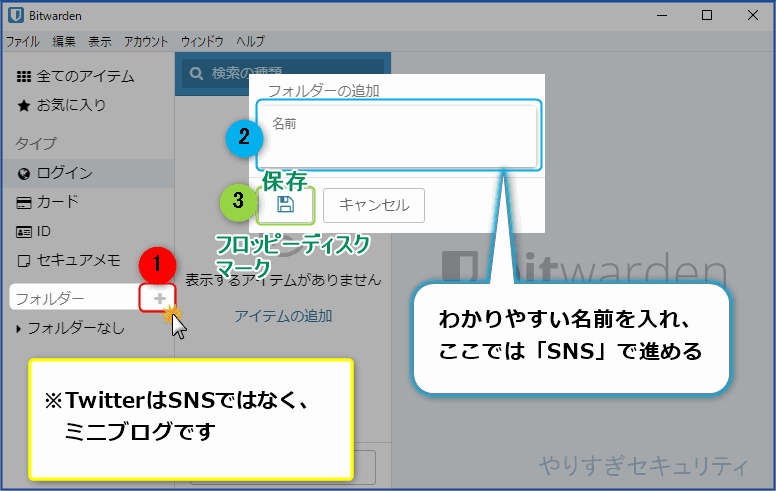Close the Bitwarden window
The height and width of the screenshot is (491, 776).
752,15
